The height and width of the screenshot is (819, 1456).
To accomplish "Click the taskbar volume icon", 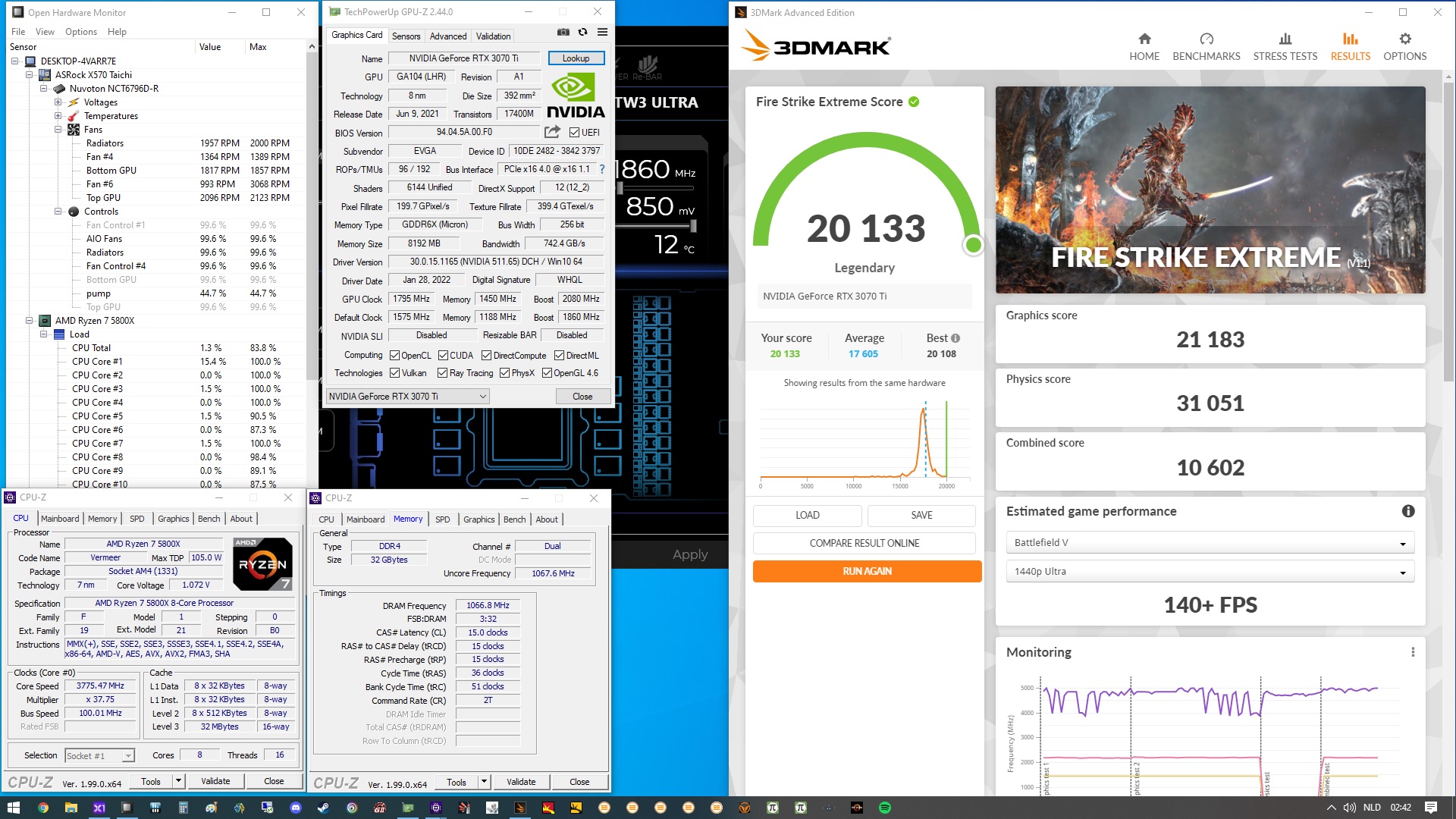I will tap(1350, 808).
